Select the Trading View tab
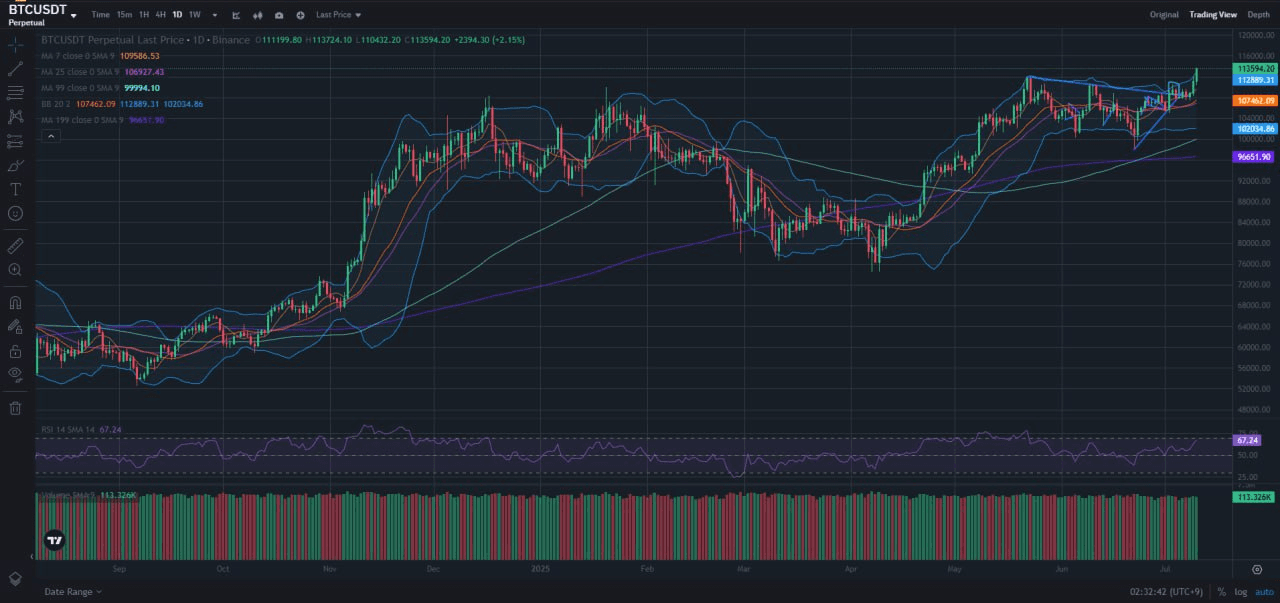Image resolution: width=1280 pixels, height=603 pixels. click(x=1213, y=15)
